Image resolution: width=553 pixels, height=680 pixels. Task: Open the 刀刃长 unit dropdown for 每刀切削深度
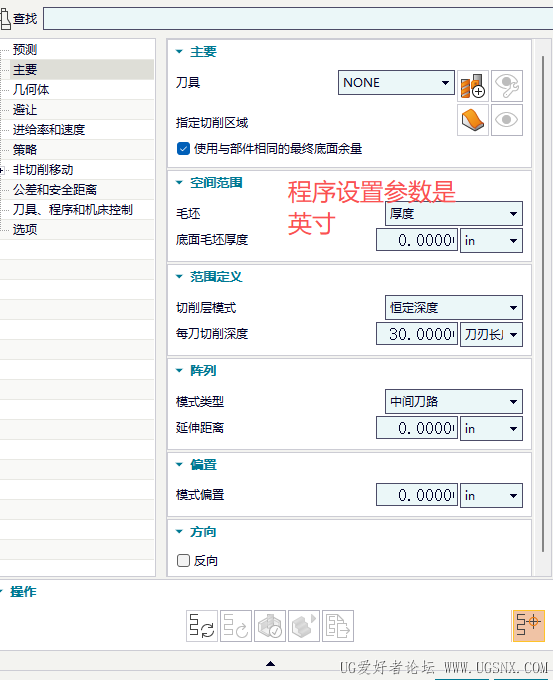[x=491, y=334]
